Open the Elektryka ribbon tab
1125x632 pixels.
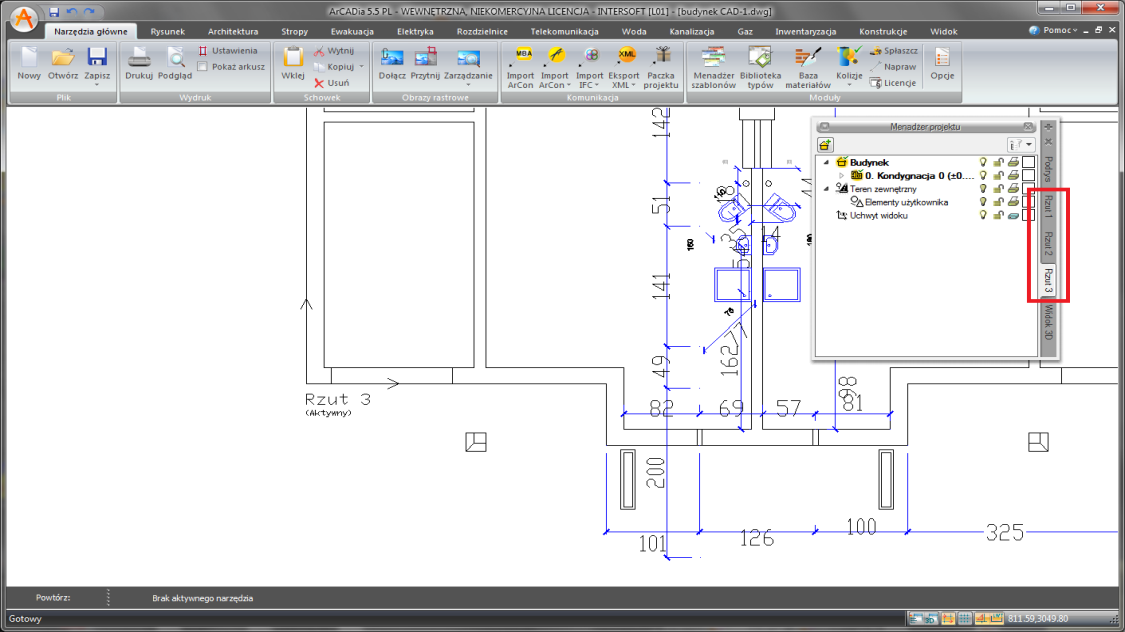pos(415,32)
